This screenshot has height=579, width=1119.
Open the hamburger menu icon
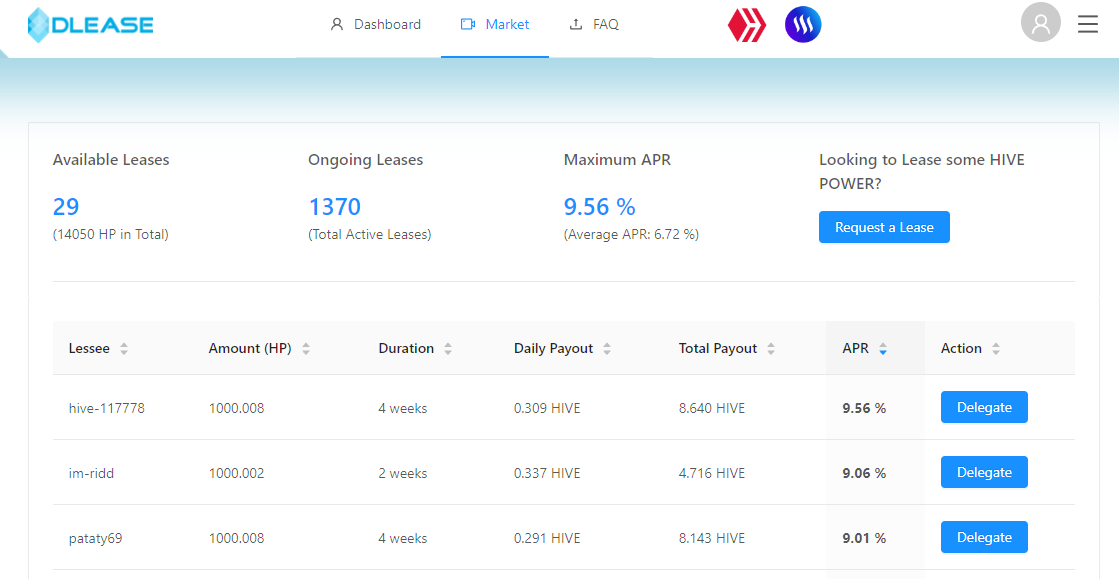tap(1088, 24)
